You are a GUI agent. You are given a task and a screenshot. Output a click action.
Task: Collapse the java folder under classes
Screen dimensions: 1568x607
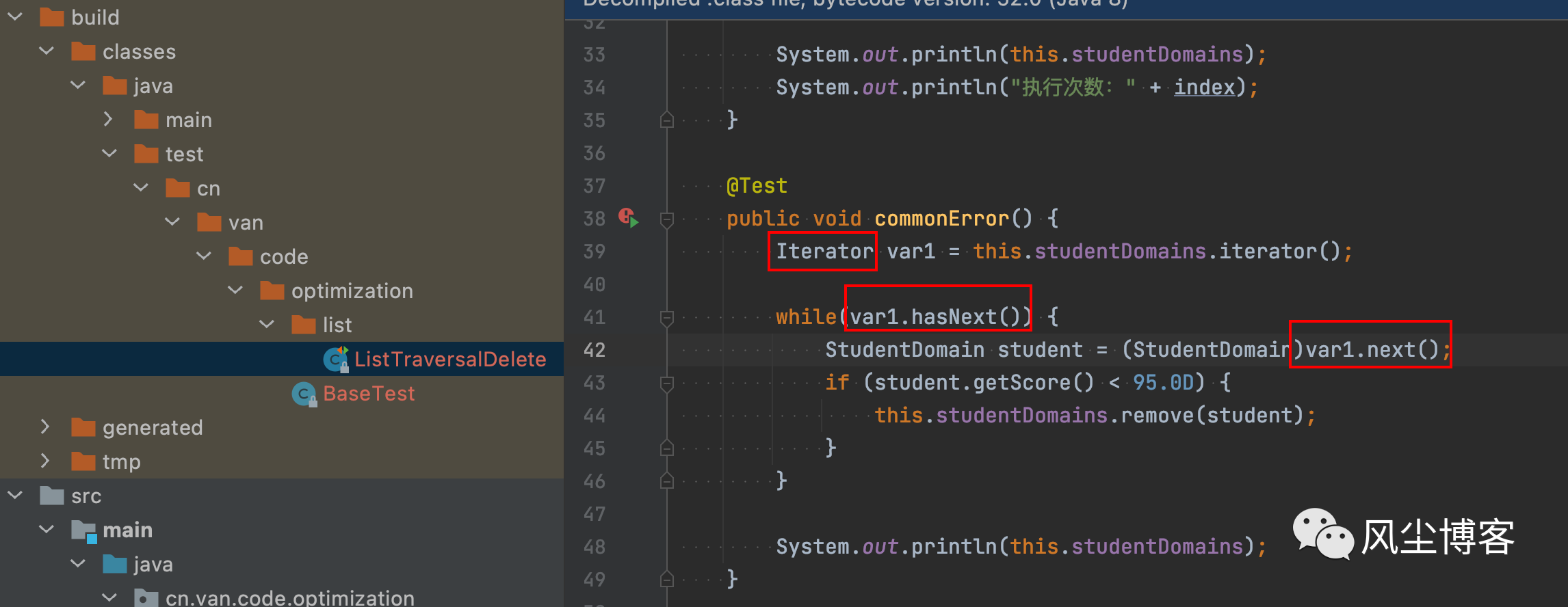pyautogui.click(x=78, y=85)
